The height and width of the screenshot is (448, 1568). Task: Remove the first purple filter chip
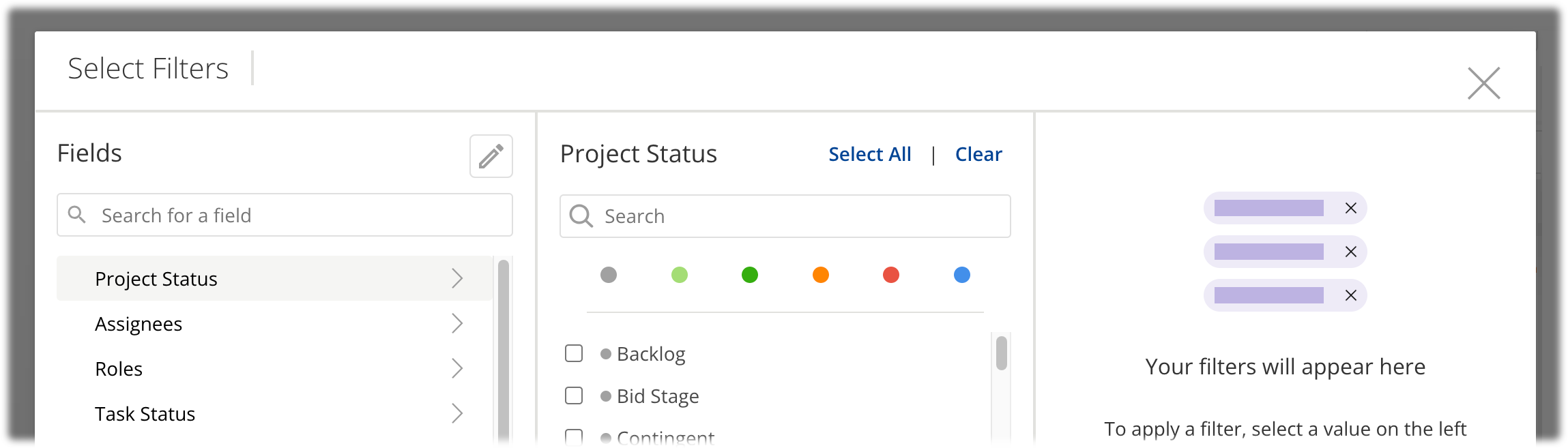1350,208
